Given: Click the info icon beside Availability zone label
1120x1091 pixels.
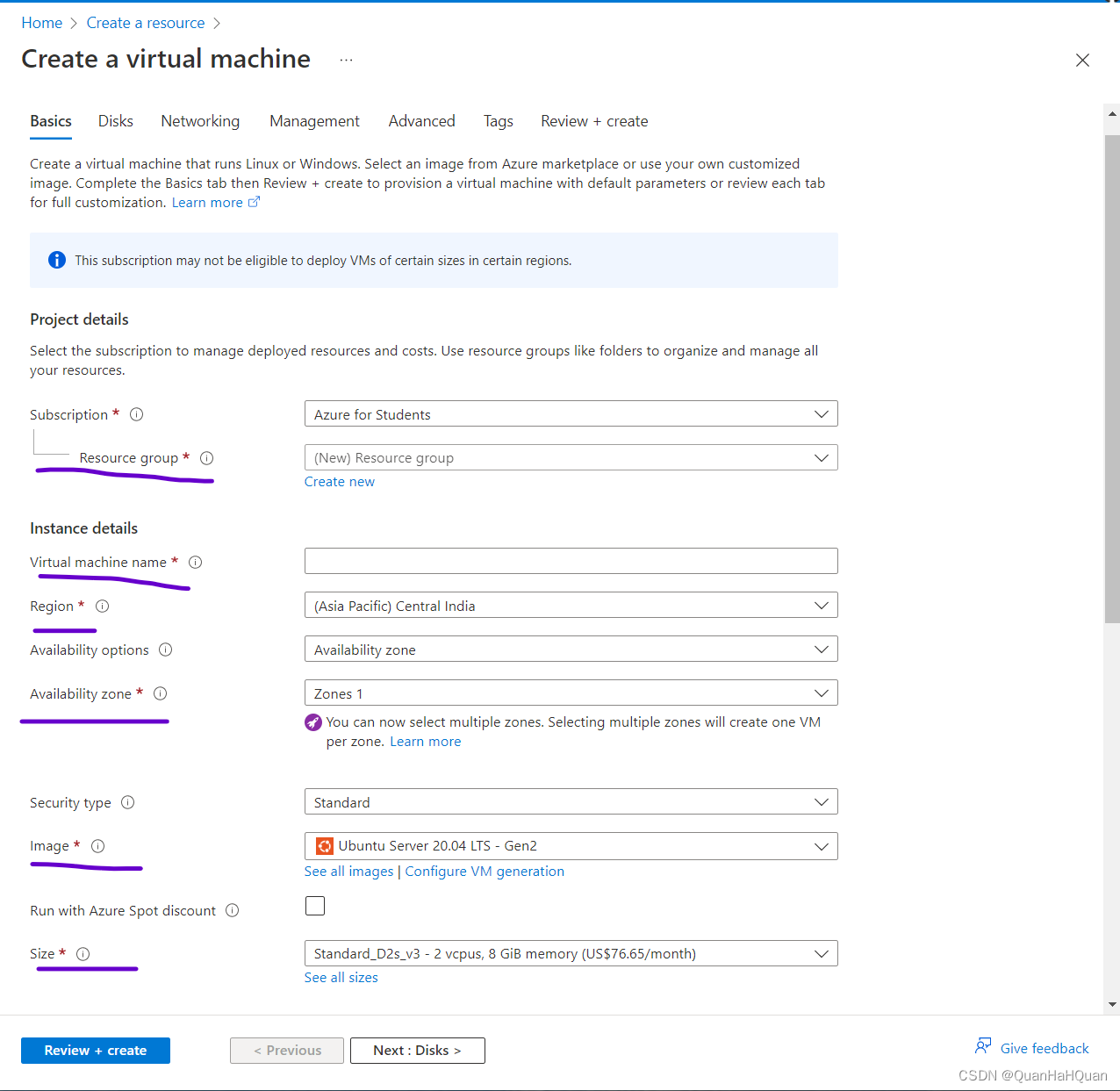Looking at the screenshot, I should coord(161,693).
